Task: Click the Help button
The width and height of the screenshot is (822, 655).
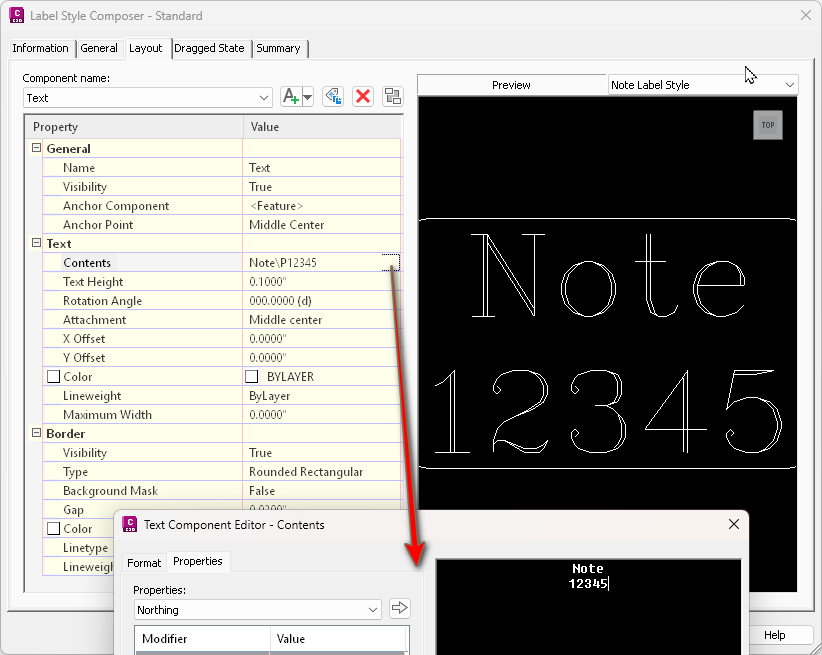Action: [x=774, y=635]
